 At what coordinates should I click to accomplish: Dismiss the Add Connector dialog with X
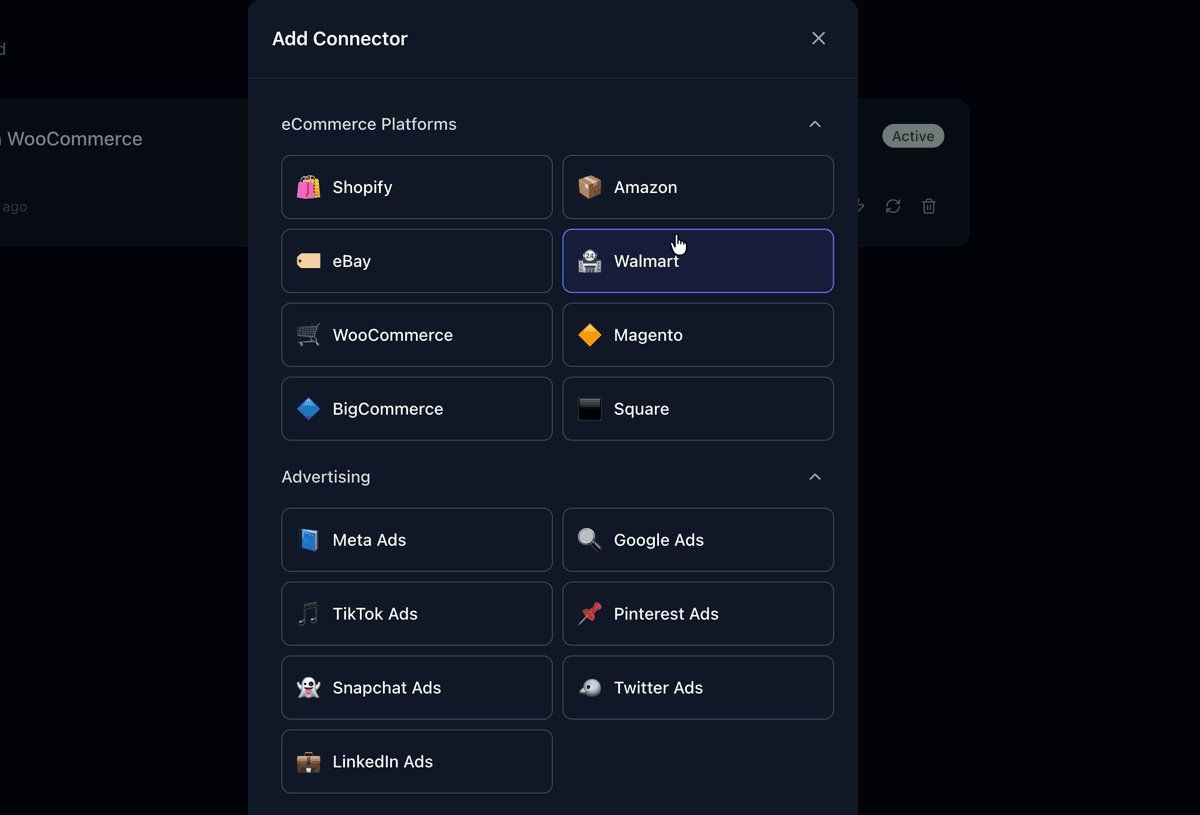(818, 38)
